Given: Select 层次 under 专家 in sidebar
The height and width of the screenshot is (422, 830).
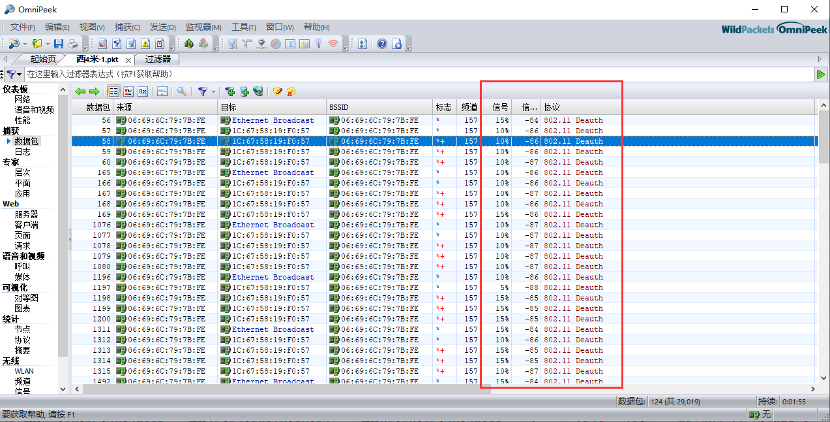Looking at the screenshot, I should point(23,173).
